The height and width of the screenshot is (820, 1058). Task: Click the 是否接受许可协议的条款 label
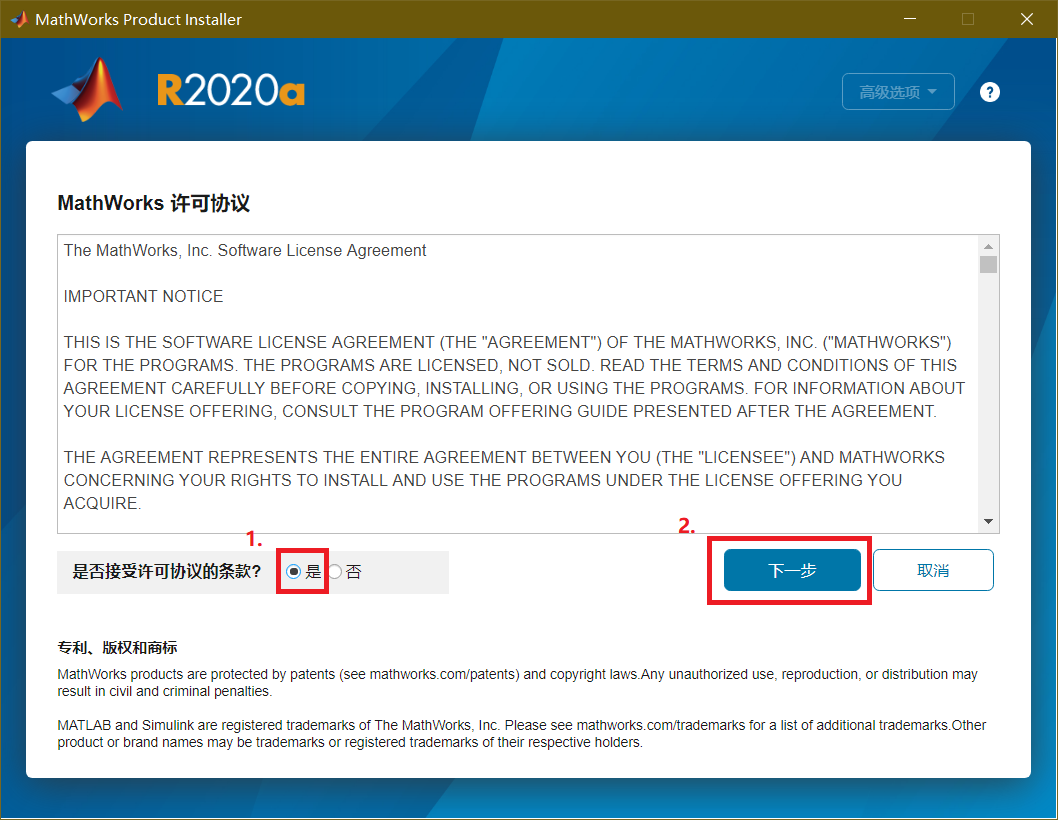click(167, 572)
